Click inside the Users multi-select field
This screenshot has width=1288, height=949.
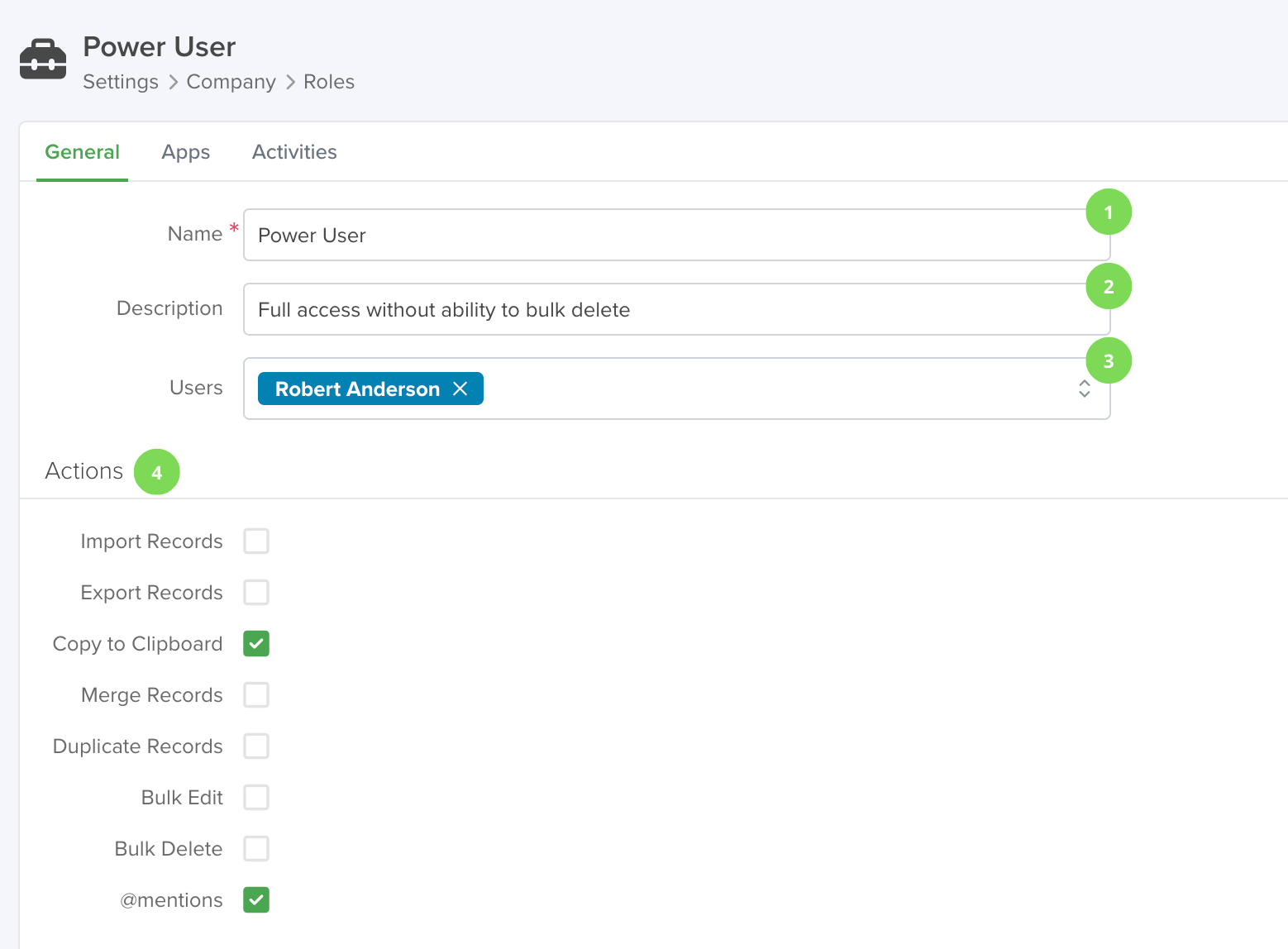676,389
